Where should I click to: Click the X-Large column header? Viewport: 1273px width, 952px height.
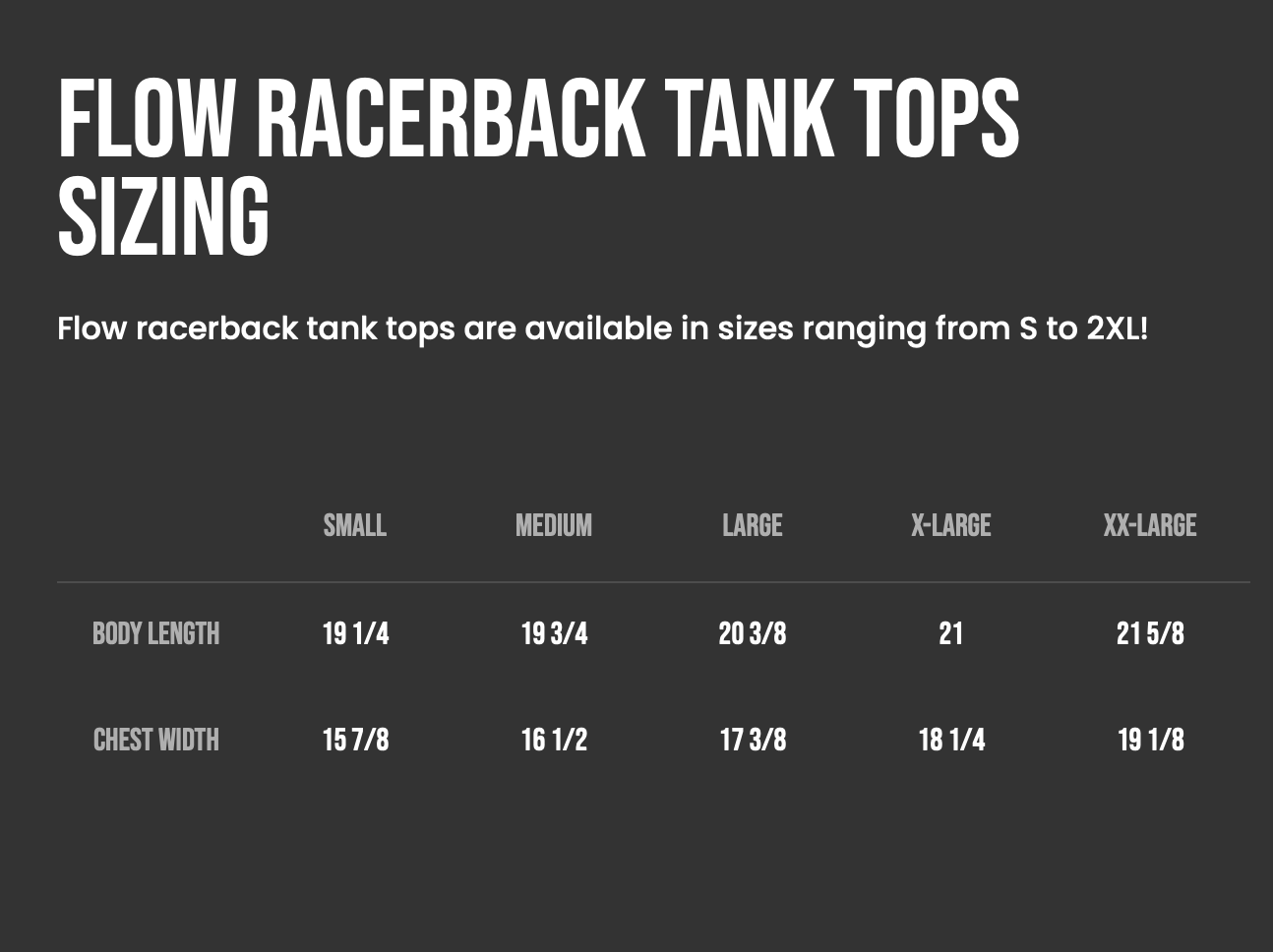950,526
